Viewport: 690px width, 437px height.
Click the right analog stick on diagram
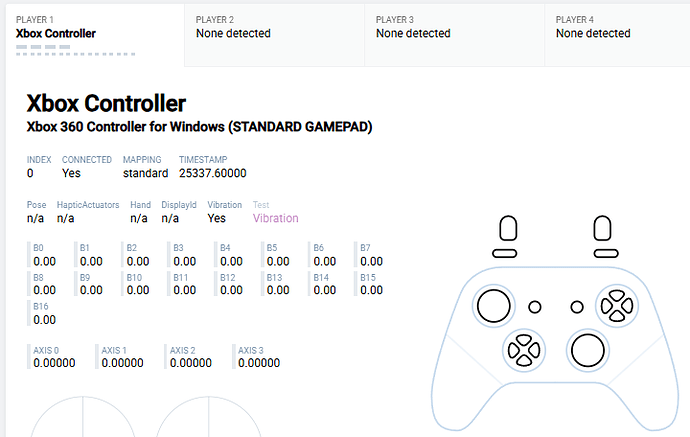click(587, 350)
